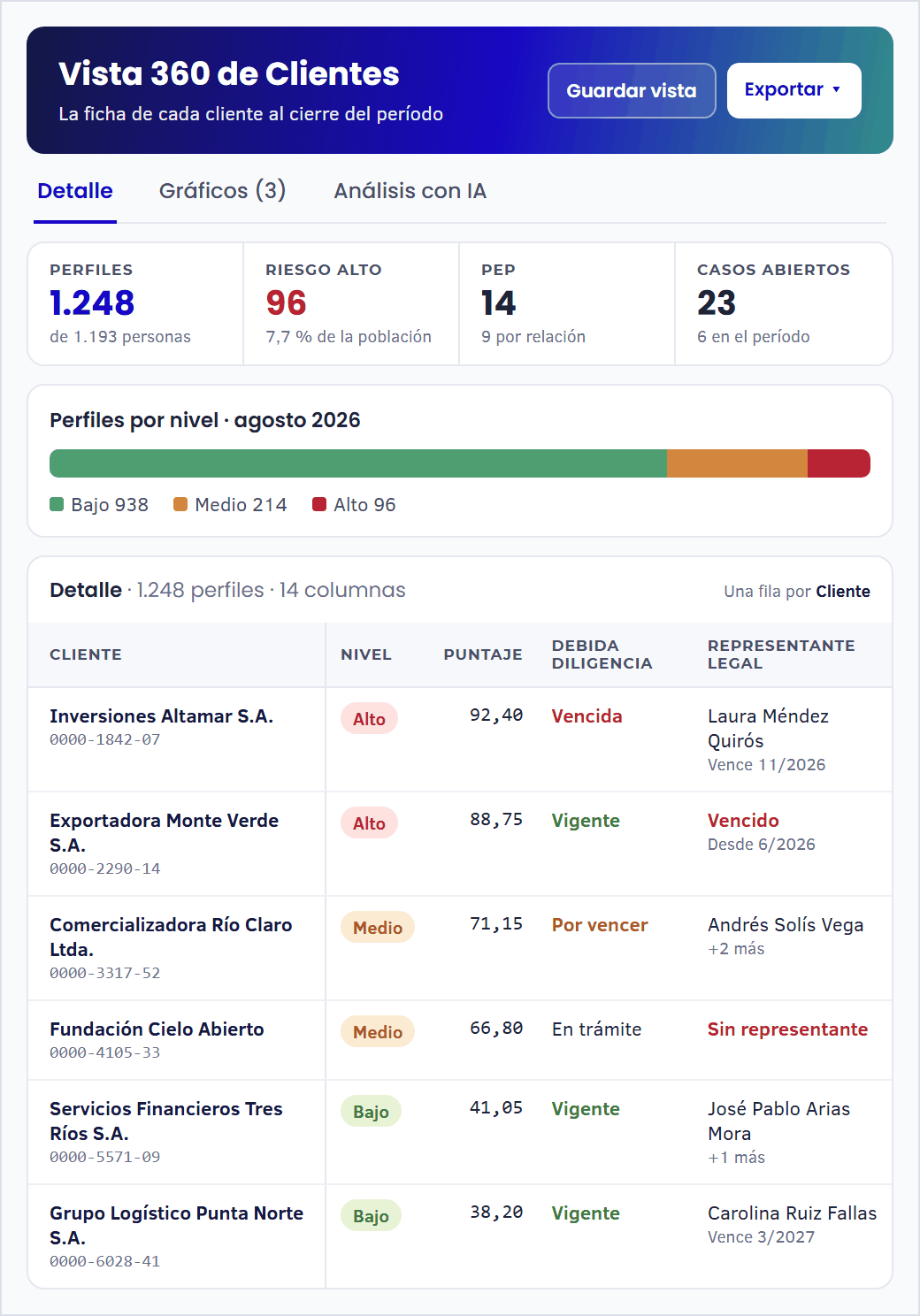Sort by the REPRESENTANTE LEGAL column header

click(x=781, y=654)
